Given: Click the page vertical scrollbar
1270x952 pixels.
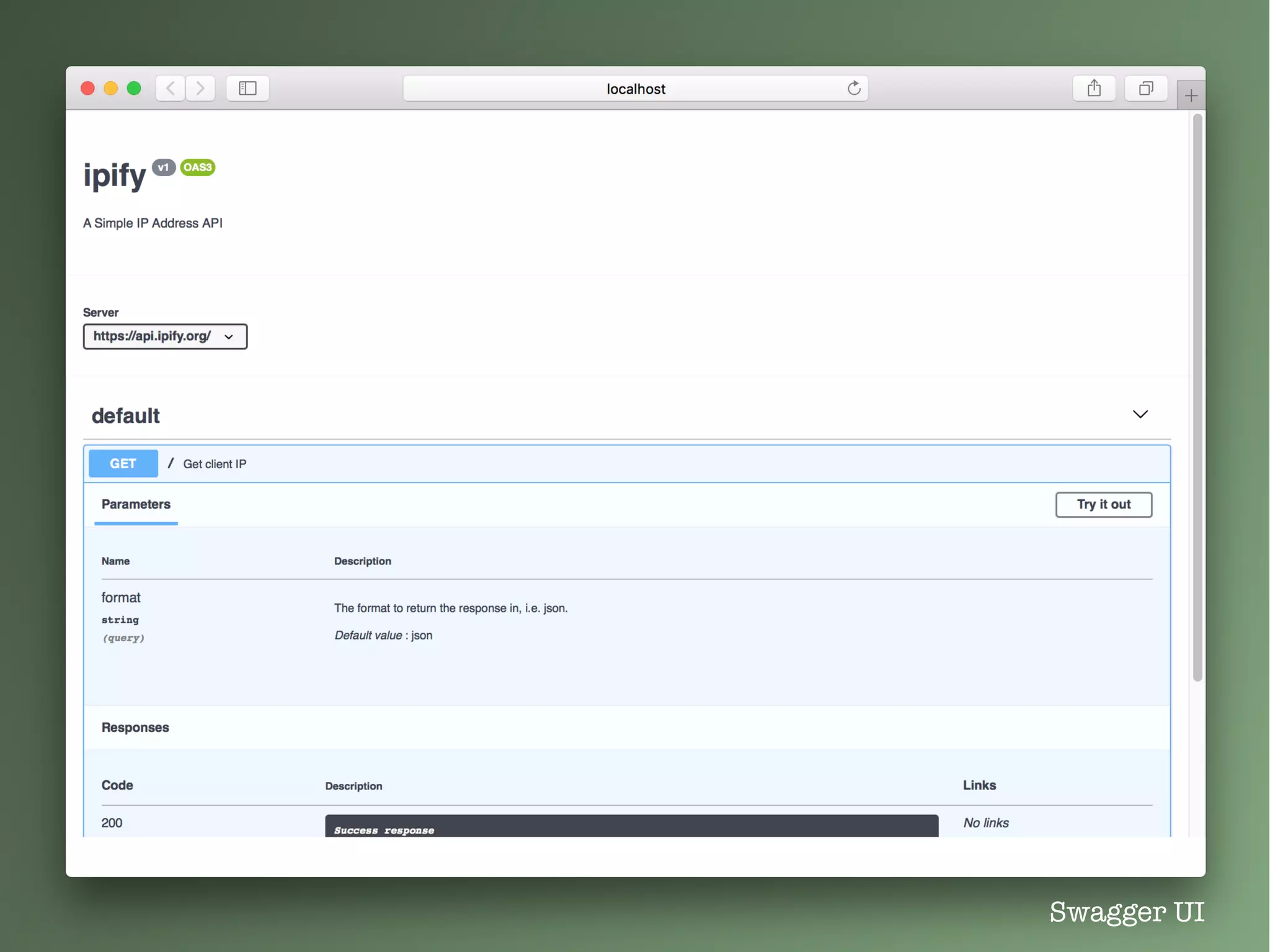Looking at the screenshot, I should click(x=1197, y=397).
